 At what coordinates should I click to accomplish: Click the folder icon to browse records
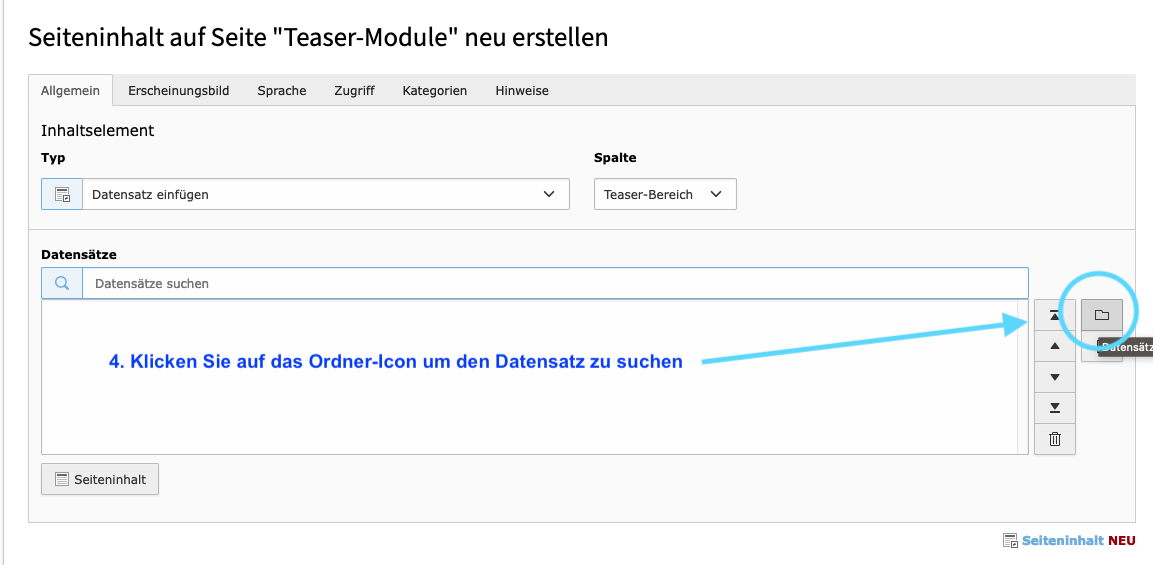[x=1101, y=315]
